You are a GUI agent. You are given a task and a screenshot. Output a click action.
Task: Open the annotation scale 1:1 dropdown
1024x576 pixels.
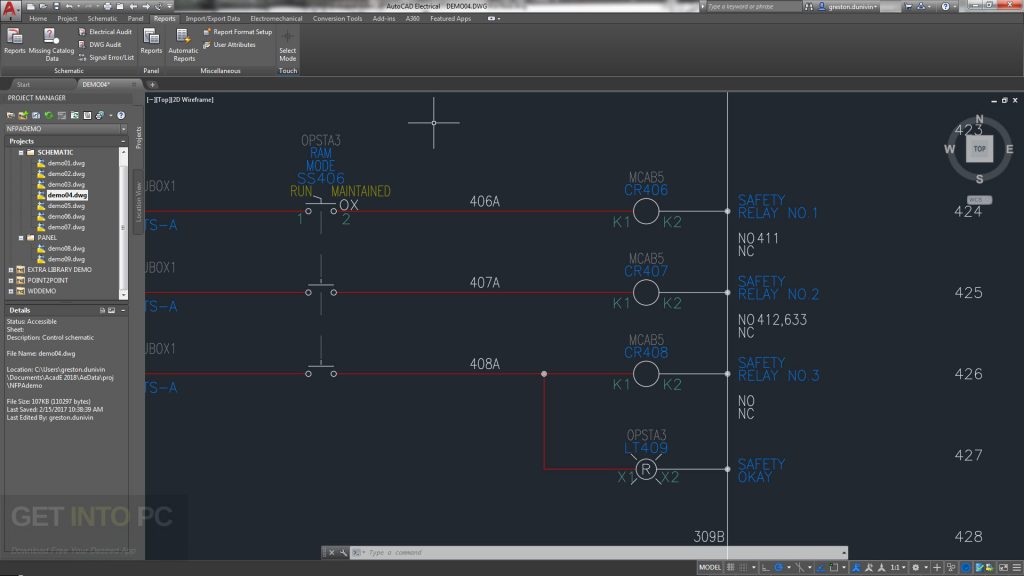click(897, 568)
